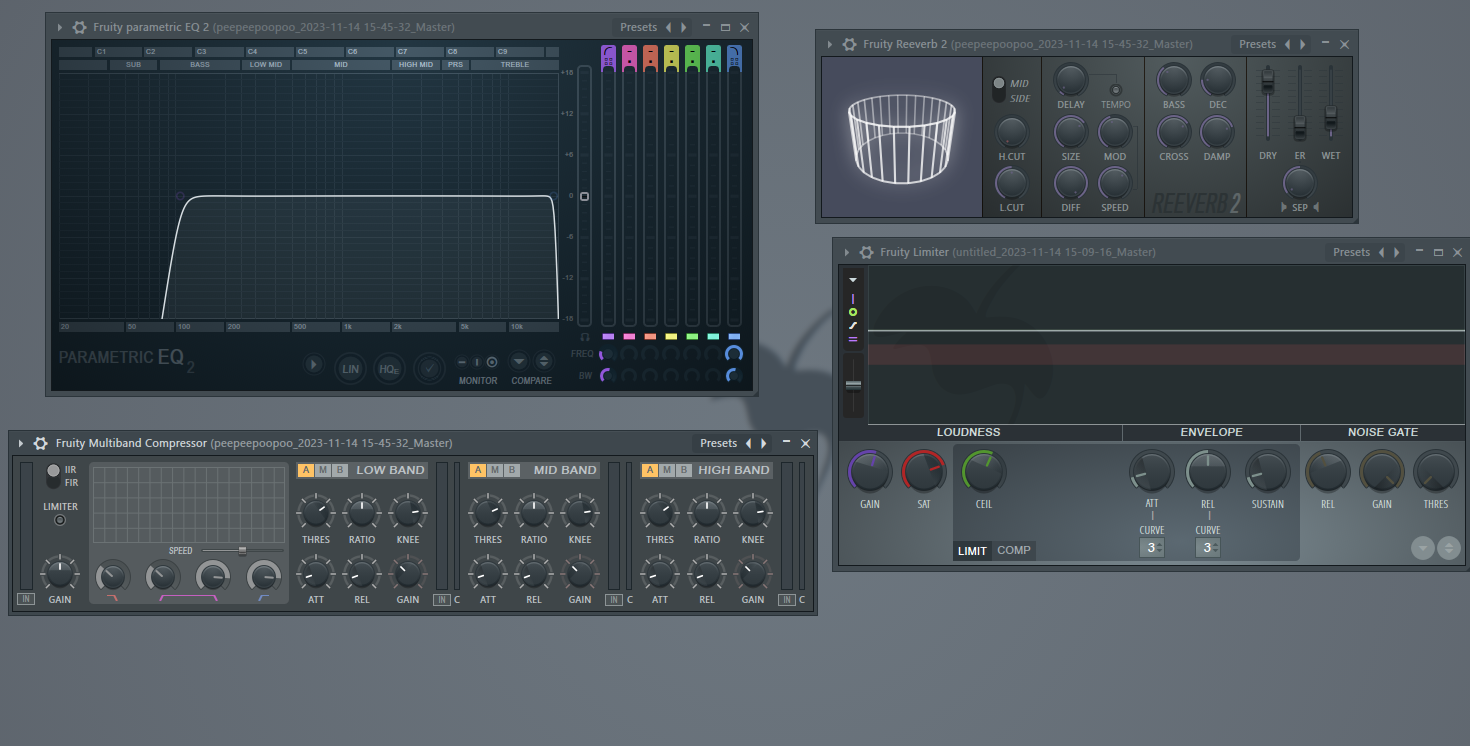
Task: Toggle the LIN linear phase button in EQ
Action: (x=350, y=368)
